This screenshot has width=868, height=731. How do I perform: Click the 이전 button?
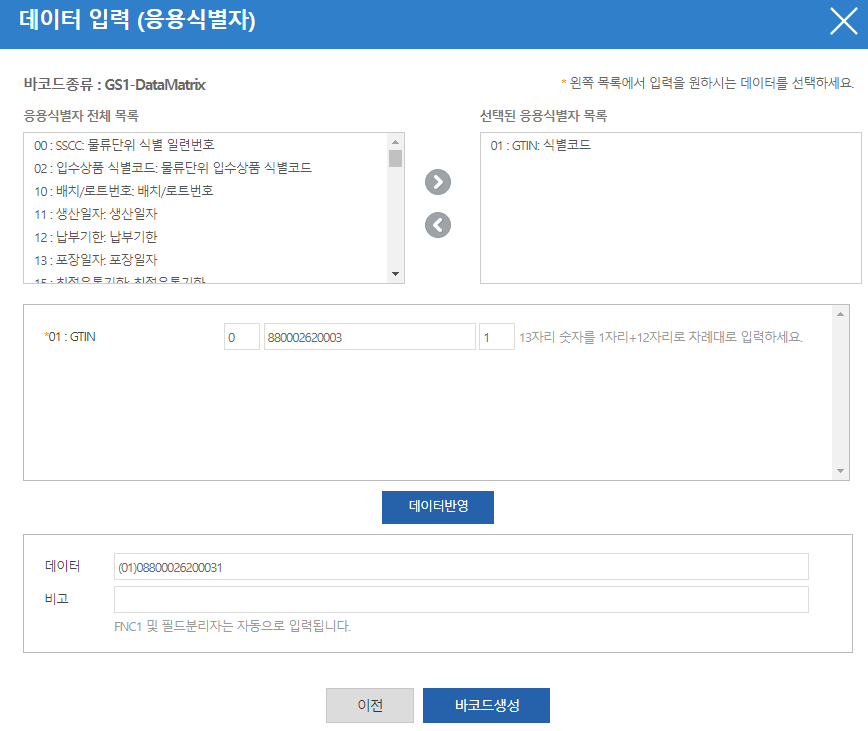pos(370,705)
